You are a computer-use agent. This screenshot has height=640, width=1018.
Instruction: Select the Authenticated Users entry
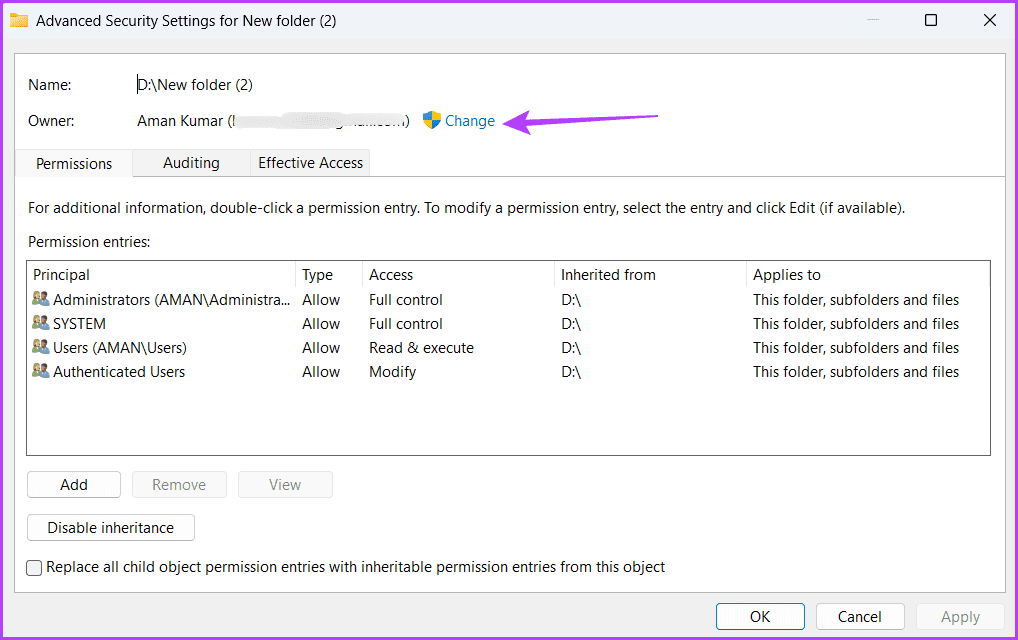coord(508,371)
